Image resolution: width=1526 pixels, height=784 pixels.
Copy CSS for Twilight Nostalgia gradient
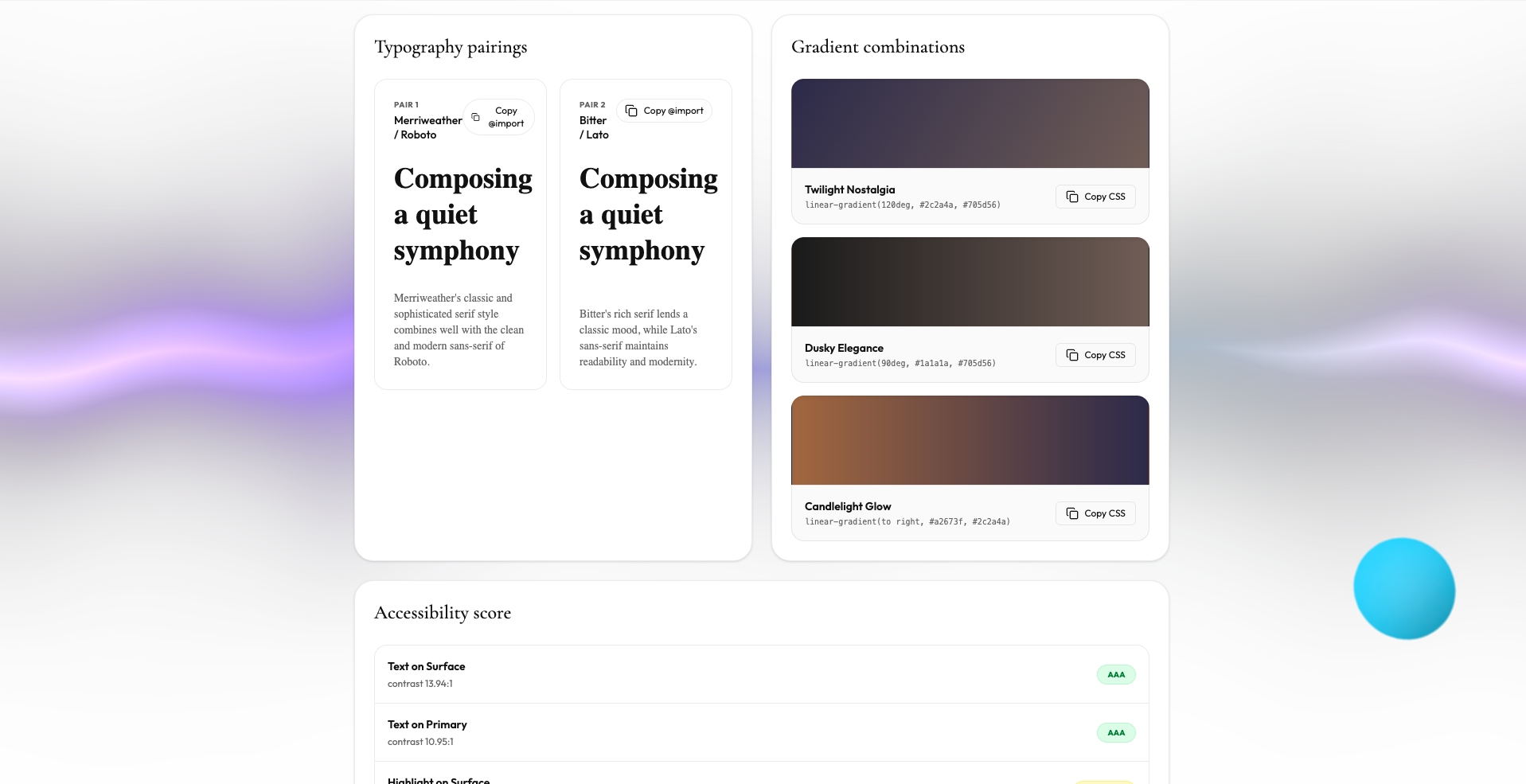coord(1095,197)
